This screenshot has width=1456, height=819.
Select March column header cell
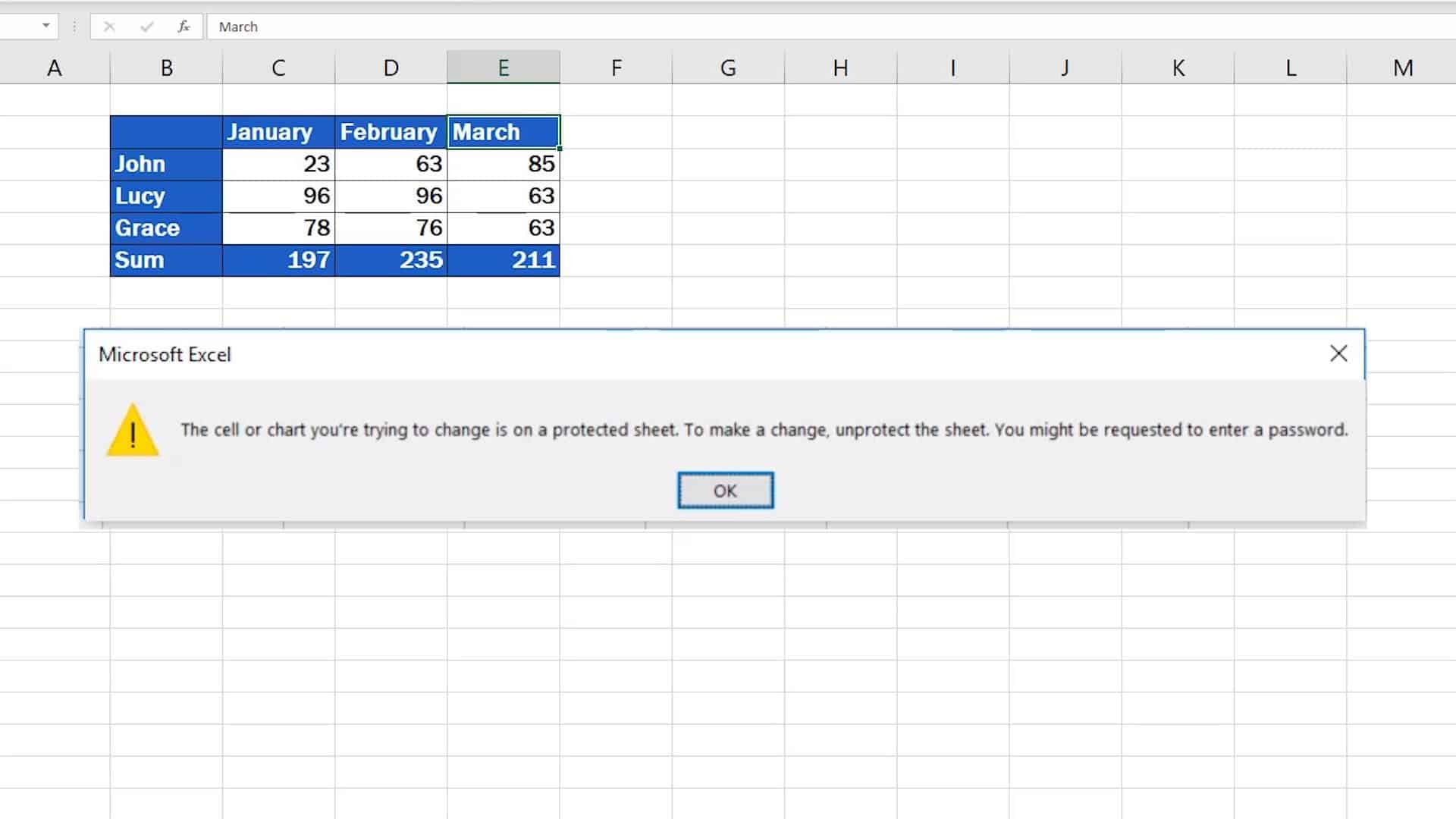503,132
